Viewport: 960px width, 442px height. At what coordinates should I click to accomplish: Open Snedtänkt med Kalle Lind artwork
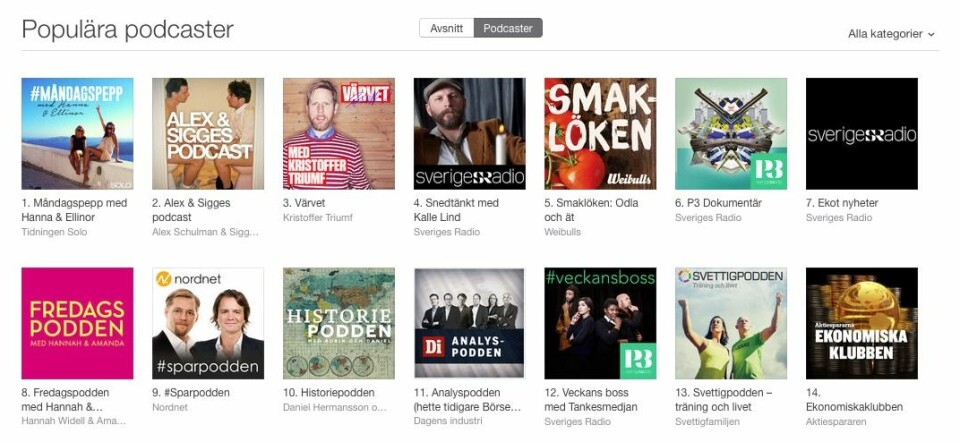point(469,134)
